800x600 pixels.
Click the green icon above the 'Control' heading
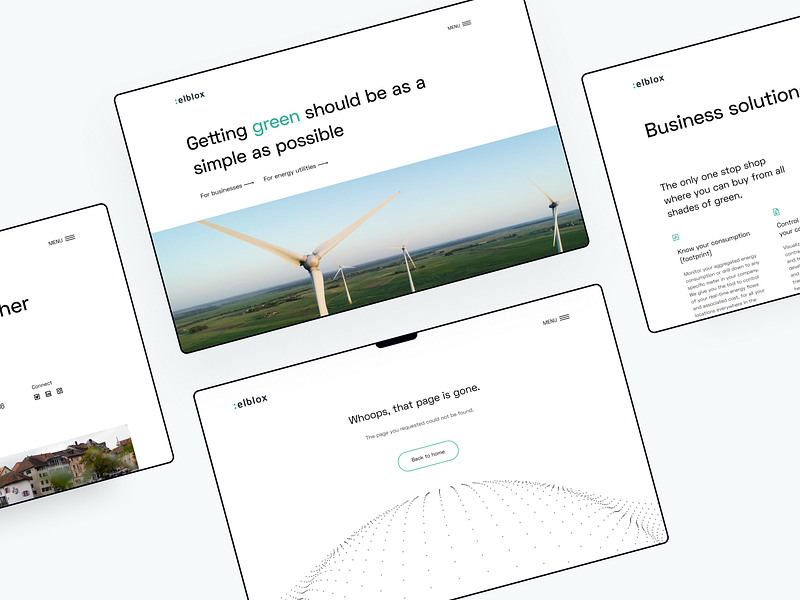point(776,212)
